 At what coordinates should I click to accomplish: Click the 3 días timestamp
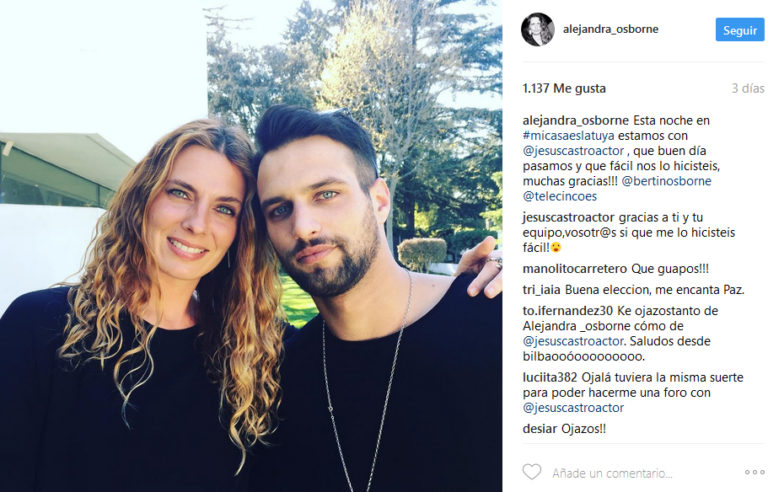click(748, 89)
